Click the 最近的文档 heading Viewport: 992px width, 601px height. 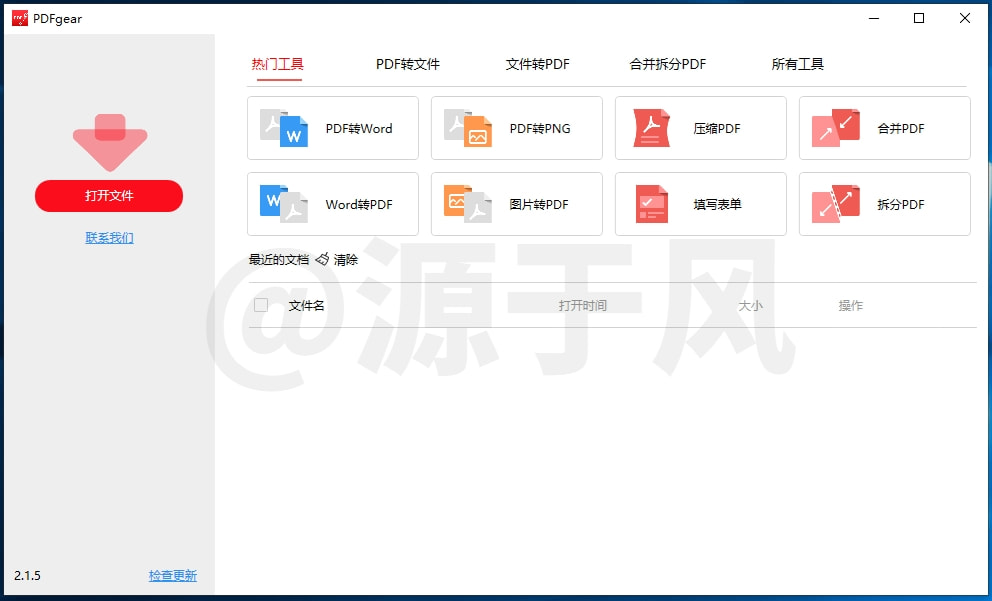click(x=279, y=259)
